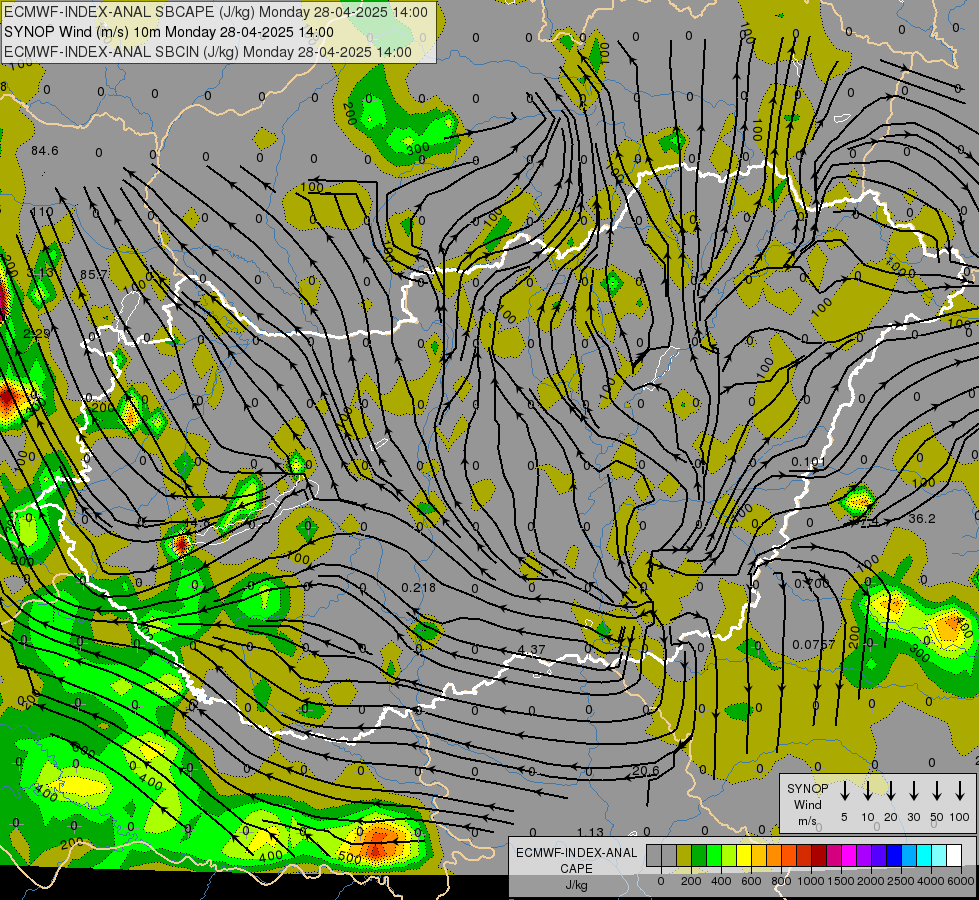This screenshot has height=900, width=979.
Task: Click the 50 m/s wind arrow in the SYNOP legend
Action: (937, 791)
